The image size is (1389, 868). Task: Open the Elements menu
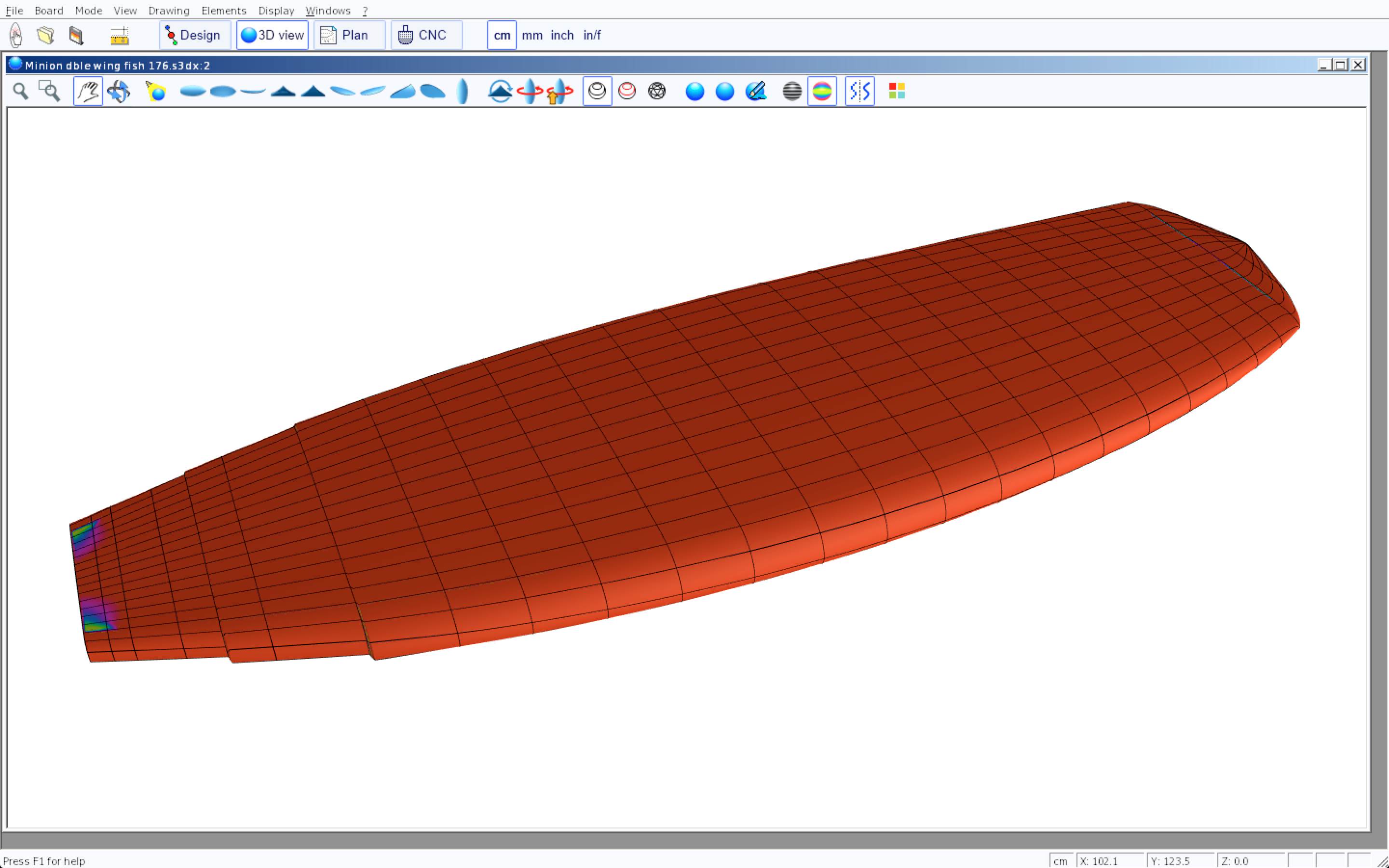pos(224,10)
